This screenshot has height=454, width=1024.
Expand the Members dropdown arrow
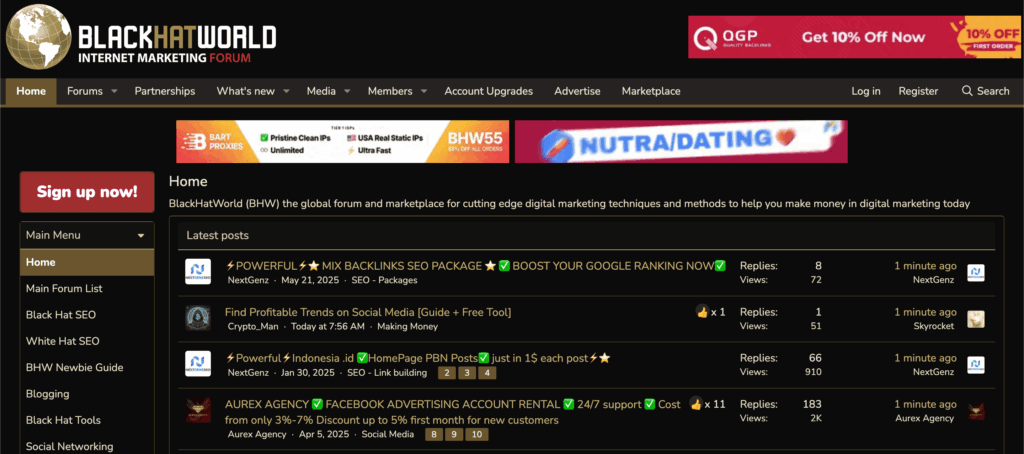coord(424,91)
